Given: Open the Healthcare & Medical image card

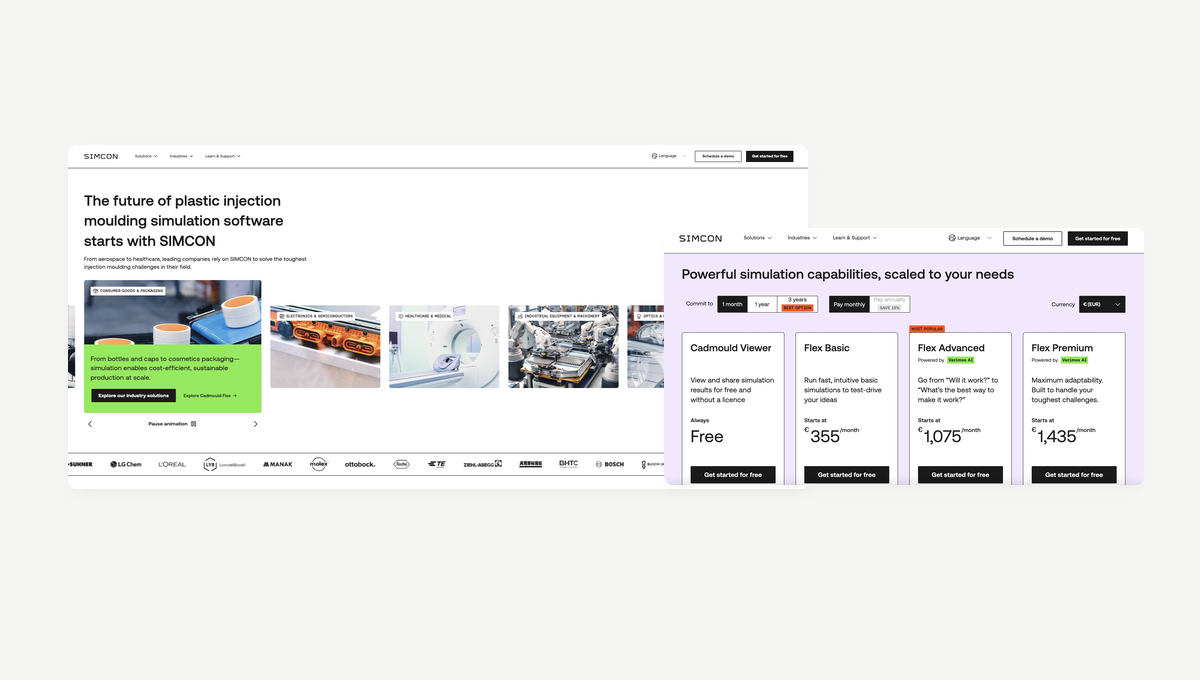Looking at the screenshot, I should 444,347.
